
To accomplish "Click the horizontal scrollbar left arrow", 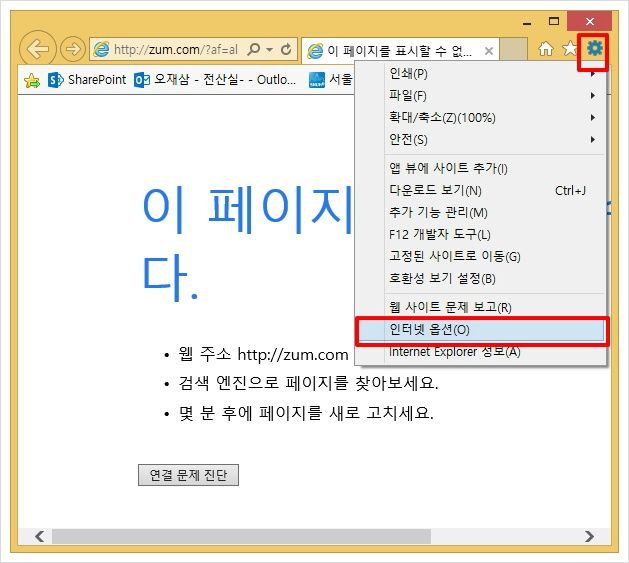I will click(x=39, y=537).
